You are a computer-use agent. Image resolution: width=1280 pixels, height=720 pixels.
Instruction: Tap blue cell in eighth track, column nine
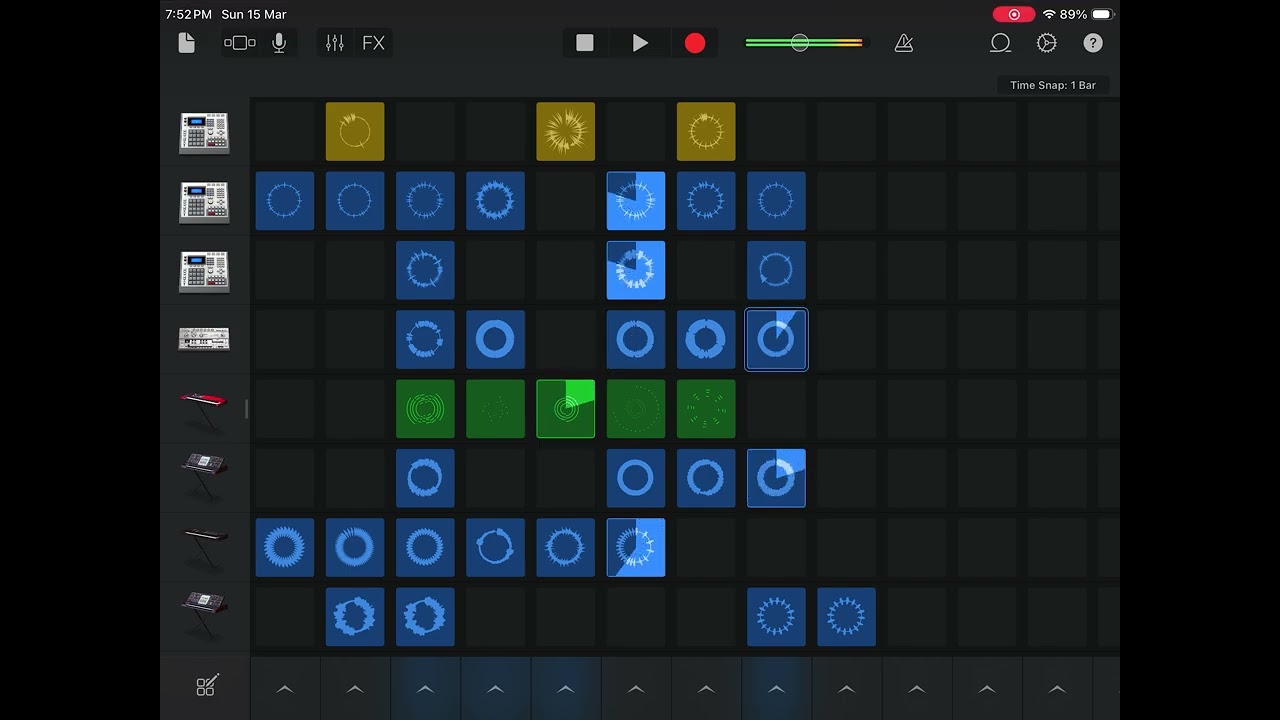[846, 616]
